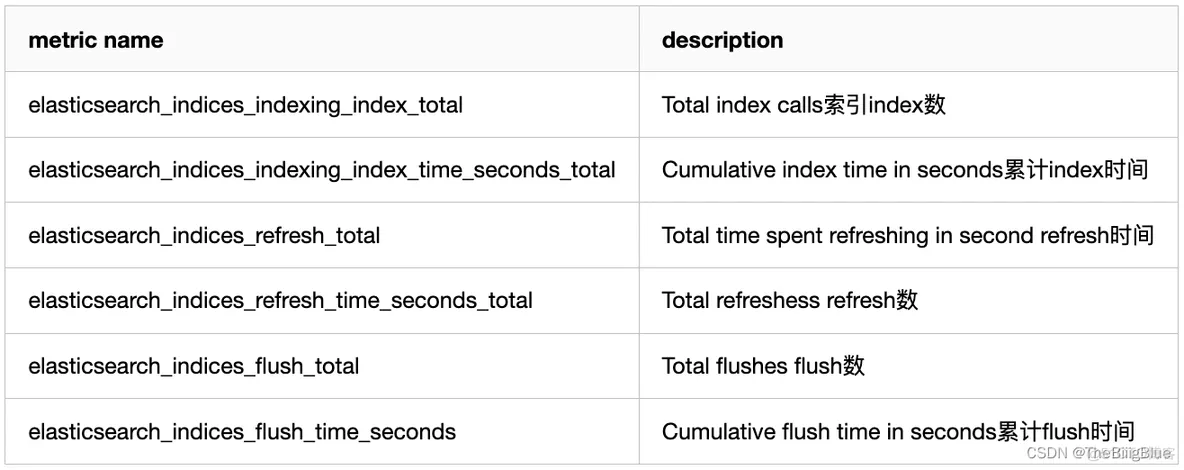Select the elasticsearch_indices_indexing_index_time_seconds_total metric cell
Image resolution: width=1184 pixels, height=470 pixels.
pyautogui.click(x=321, y=170)
